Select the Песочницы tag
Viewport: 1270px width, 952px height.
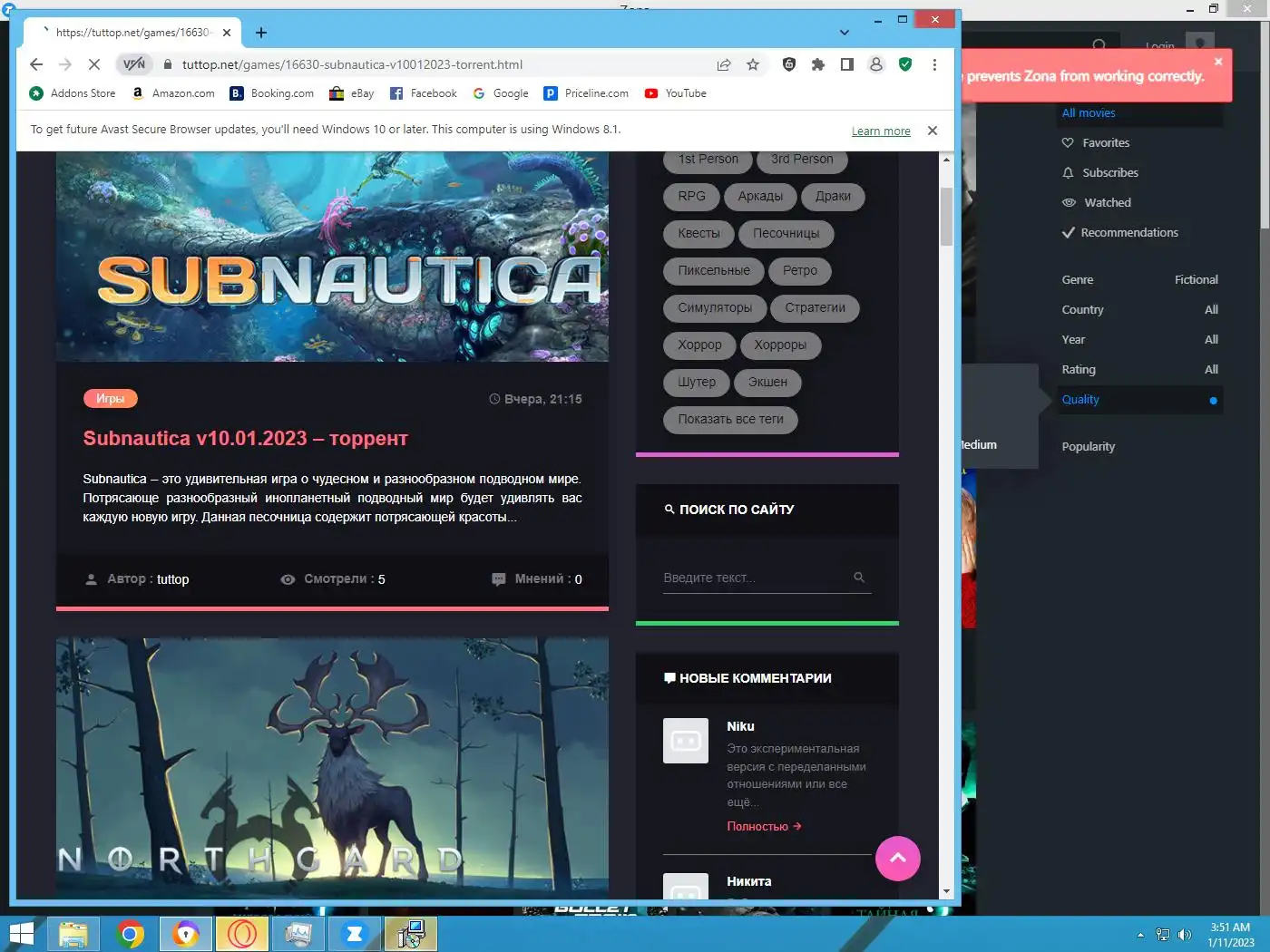[786, 233]
